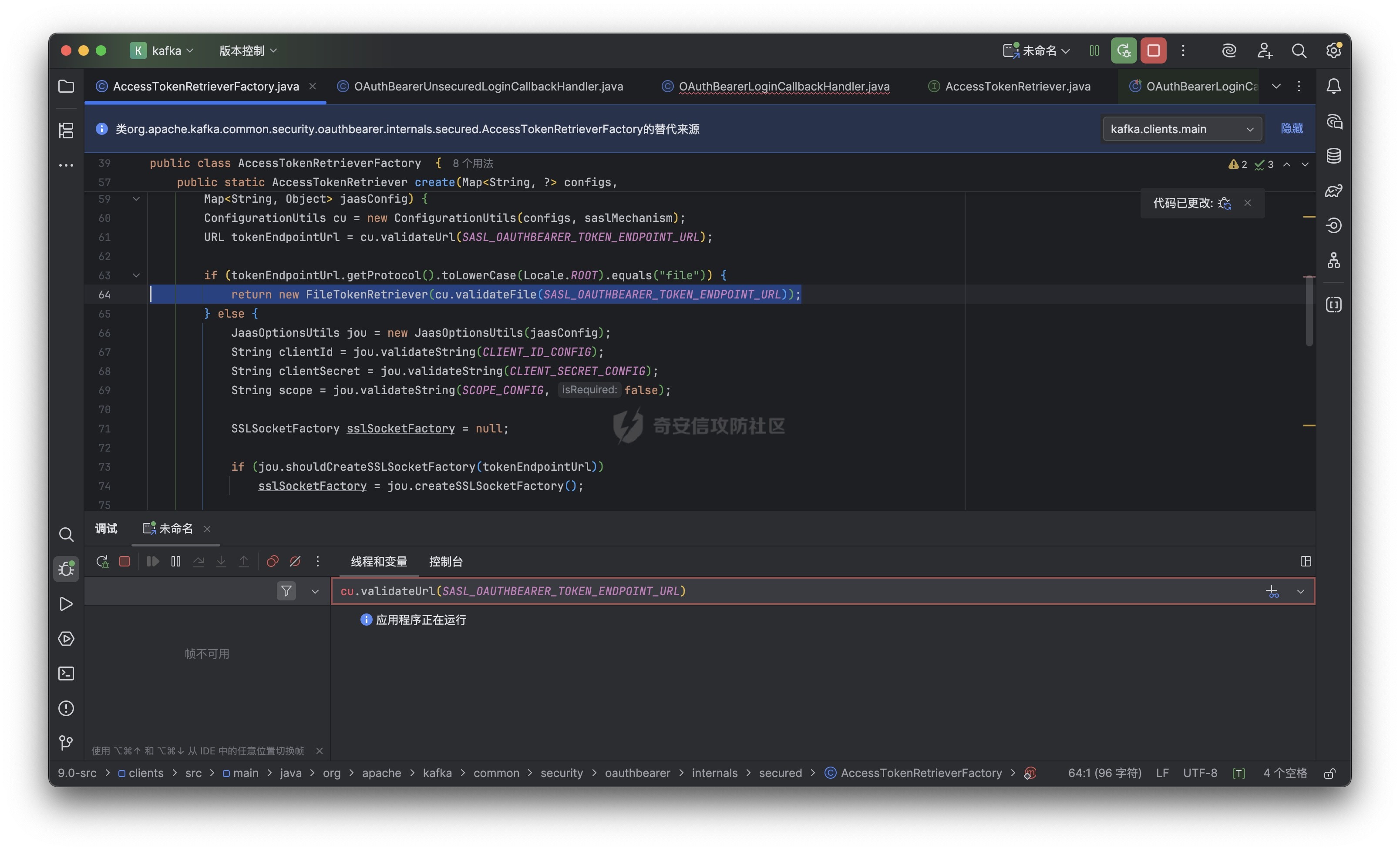
Task: Open the Project tool window folder icon
Action: (x=66, y=86)
